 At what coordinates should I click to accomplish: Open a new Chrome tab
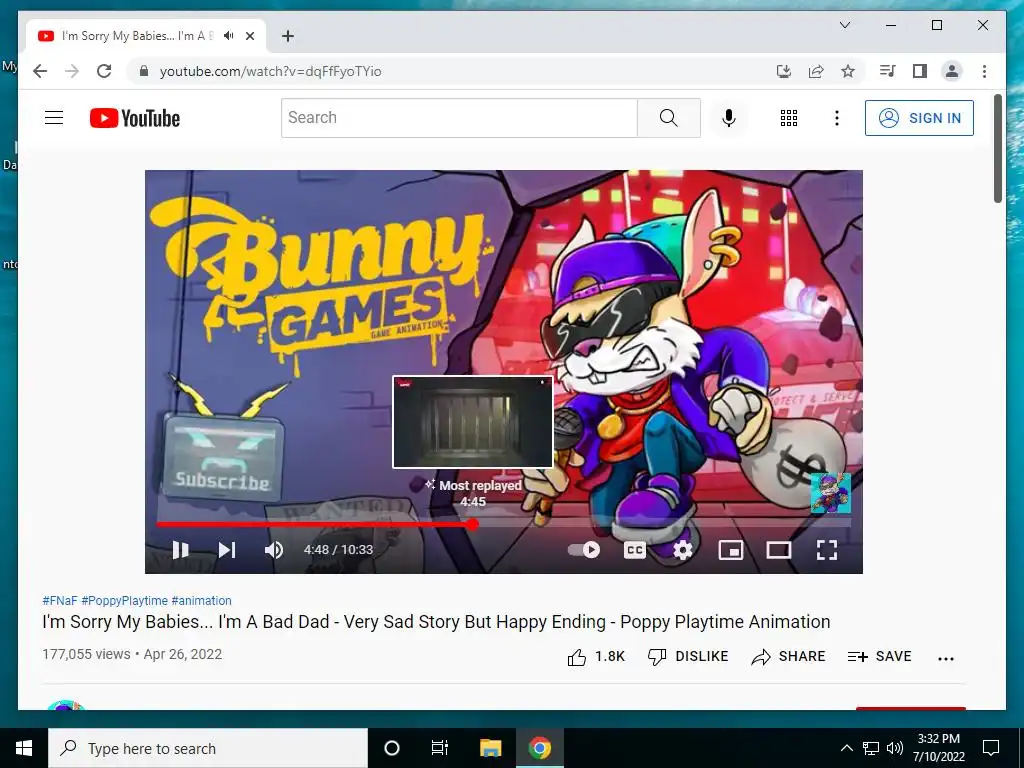[287, 36]
